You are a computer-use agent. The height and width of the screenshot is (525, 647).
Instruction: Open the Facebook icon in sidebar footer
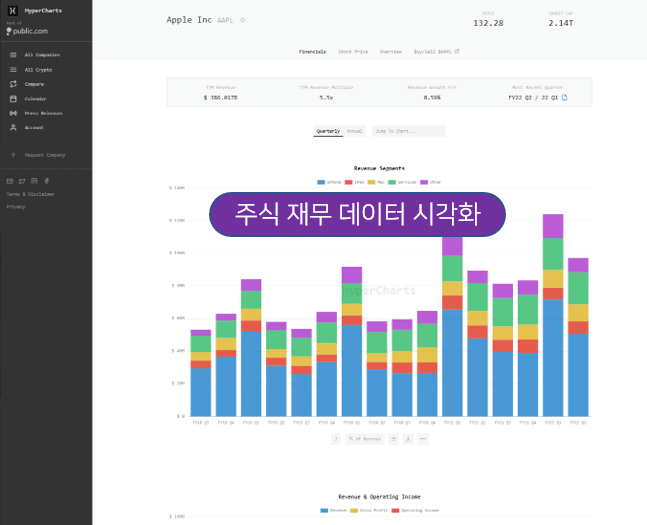[x=47, y=181]
